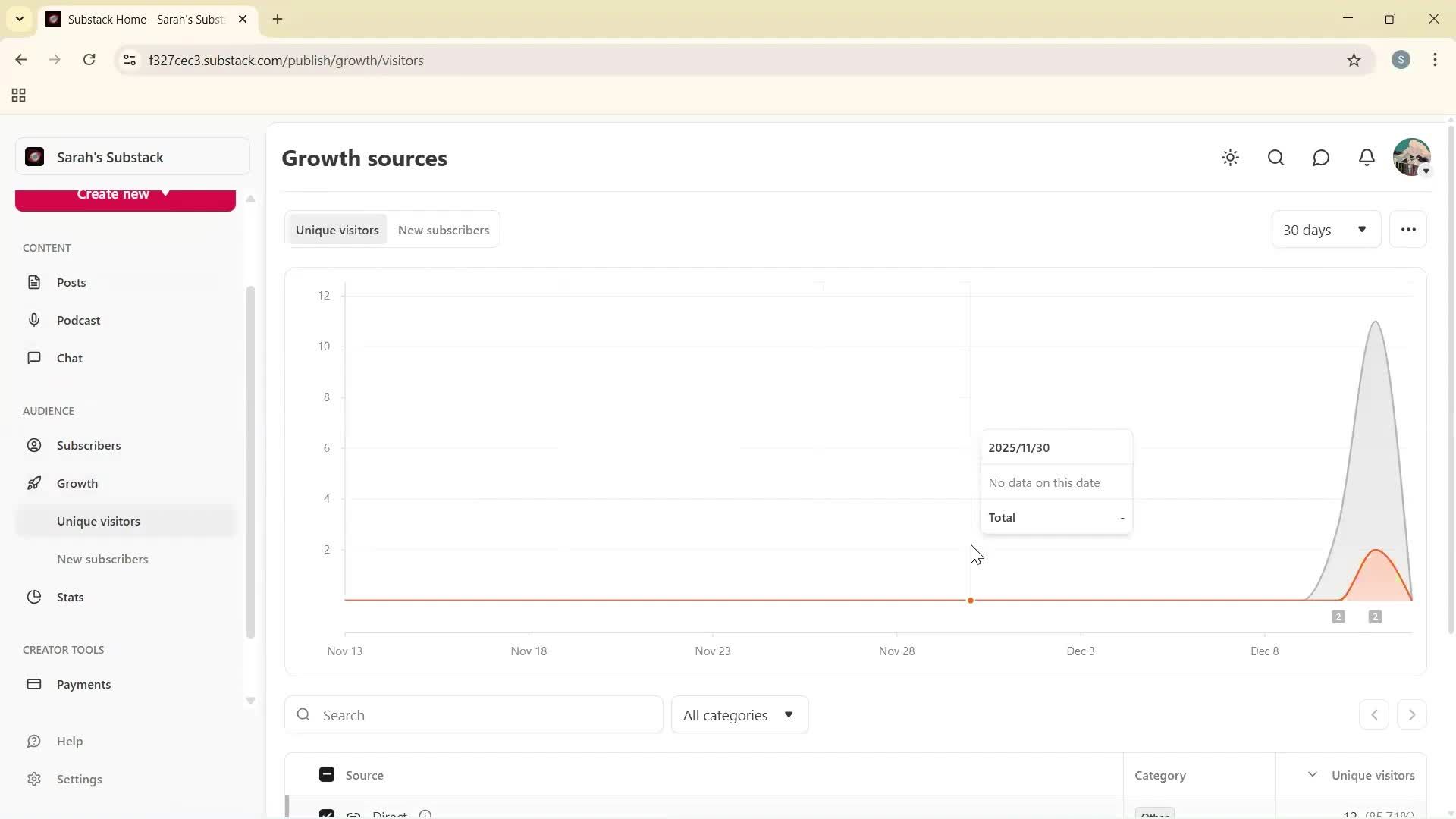
Task: Switch to the New subscribers tab
Action: click(x=444, y=229)
